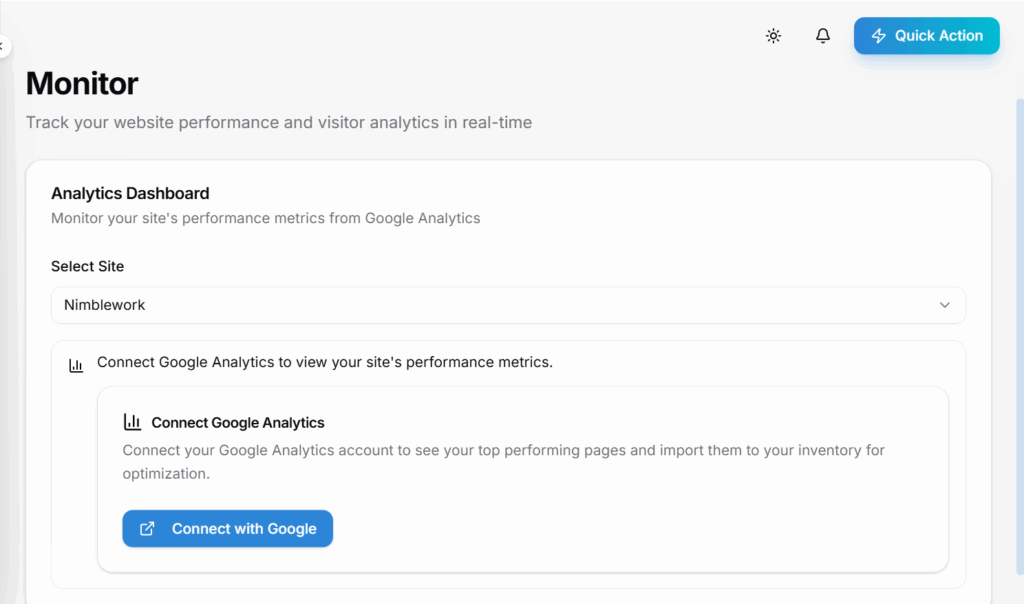Click the Monitor page heading
This screenshot has height=604, width=1024.
tap(82, 83)
